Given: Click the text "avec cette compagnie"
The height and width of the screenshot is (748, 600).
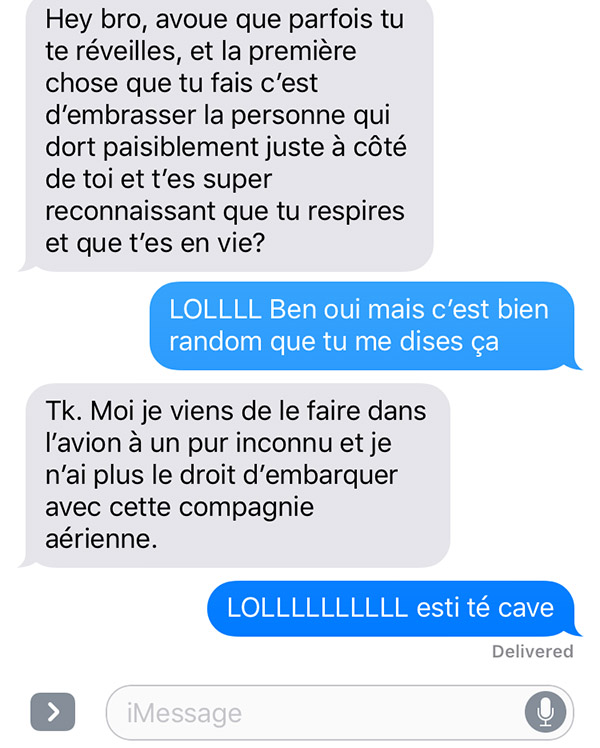Looking at the screenshot, I should [x=180, y=507].
